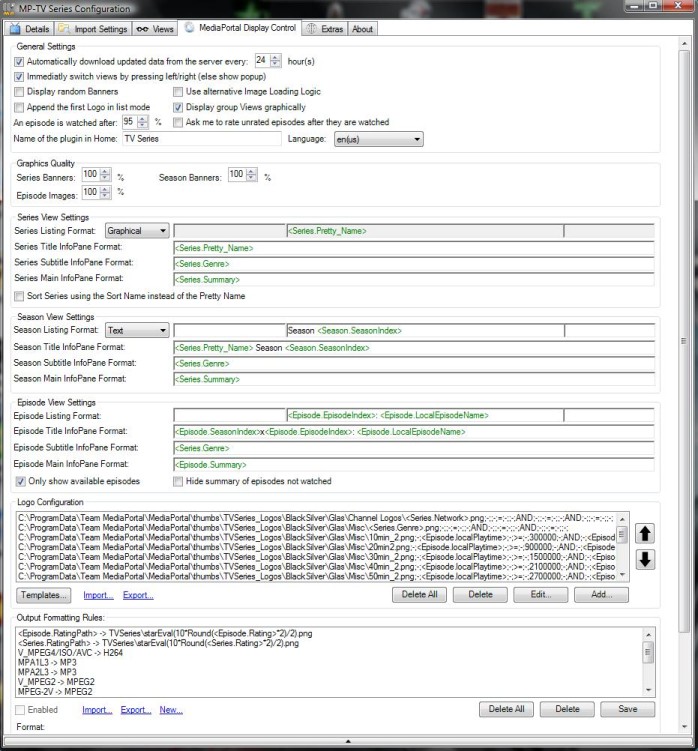Screen dimensions: 698x751
Task: Click Series Title InfoPane Format field
Action: (x=414, y=248)
